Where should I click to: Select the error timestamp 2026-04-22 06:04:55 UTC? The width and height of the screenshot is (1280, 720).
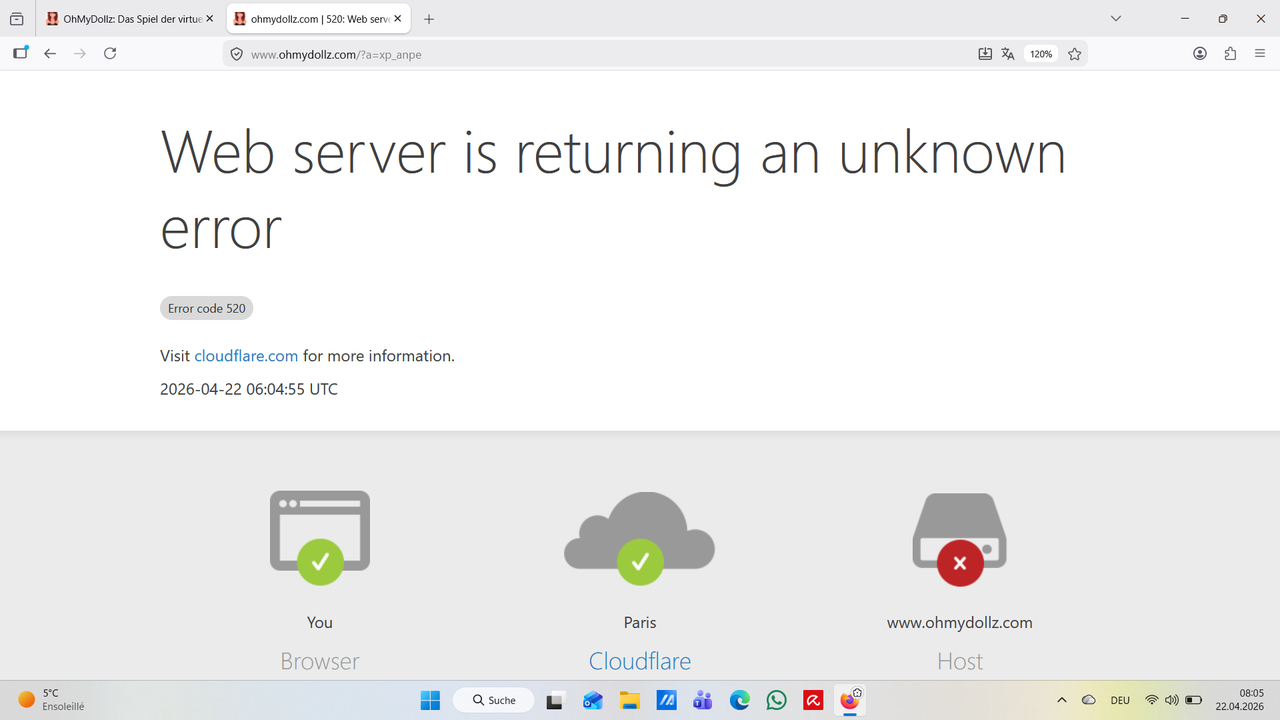pyautogui.click(x=249, y=389)
